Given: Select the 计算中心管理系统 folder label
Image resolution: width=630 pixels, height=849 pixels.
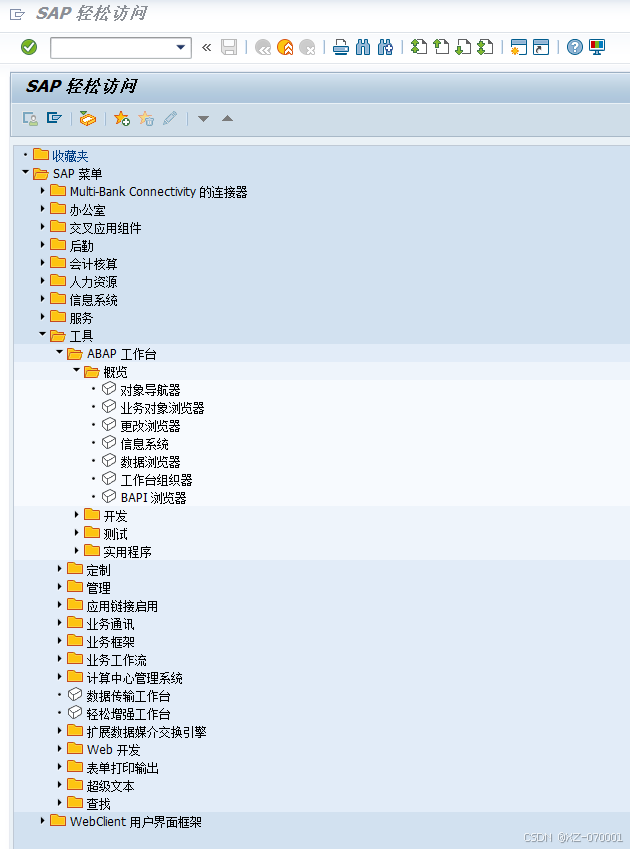Looking at the screenshot, I should pos(134,678).
